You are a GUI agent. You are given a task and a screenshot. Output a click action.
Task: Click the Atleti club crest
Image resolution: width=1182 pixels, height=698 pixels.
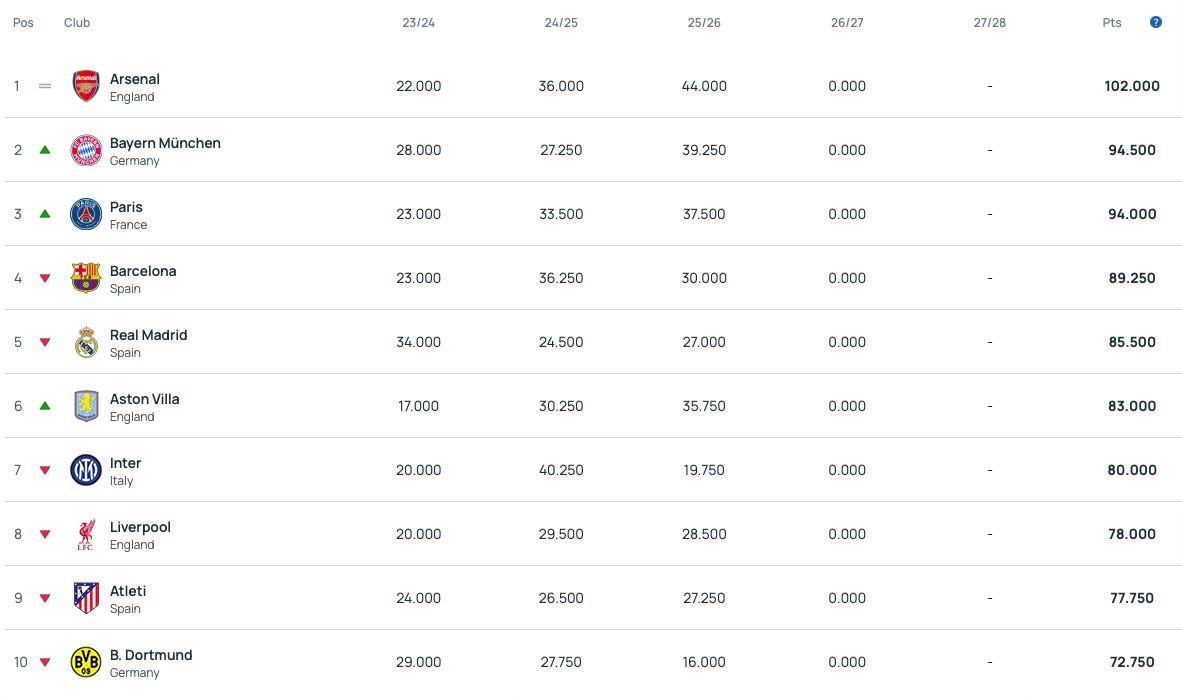86,599
